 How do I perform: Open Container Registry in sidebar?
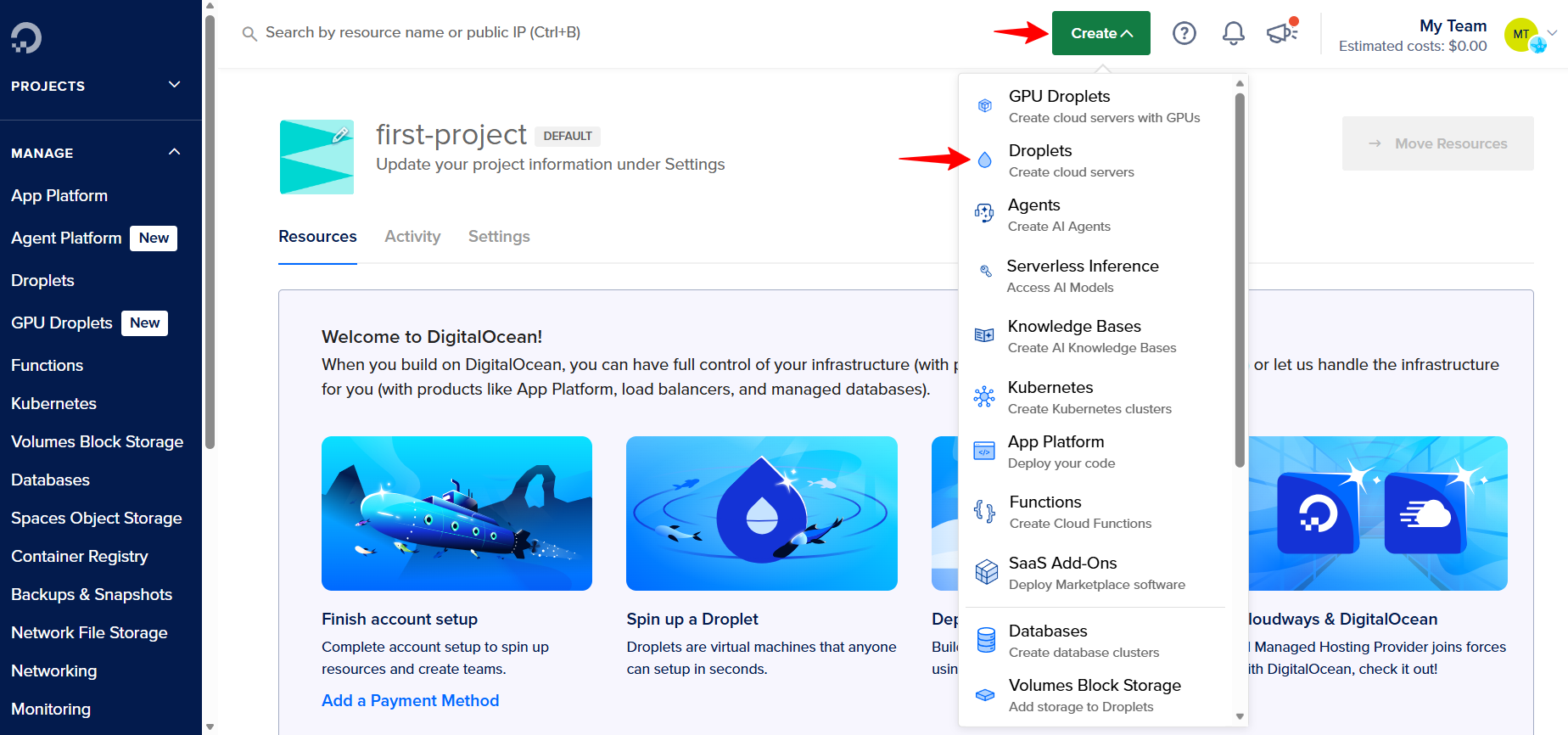click(80, 556)
